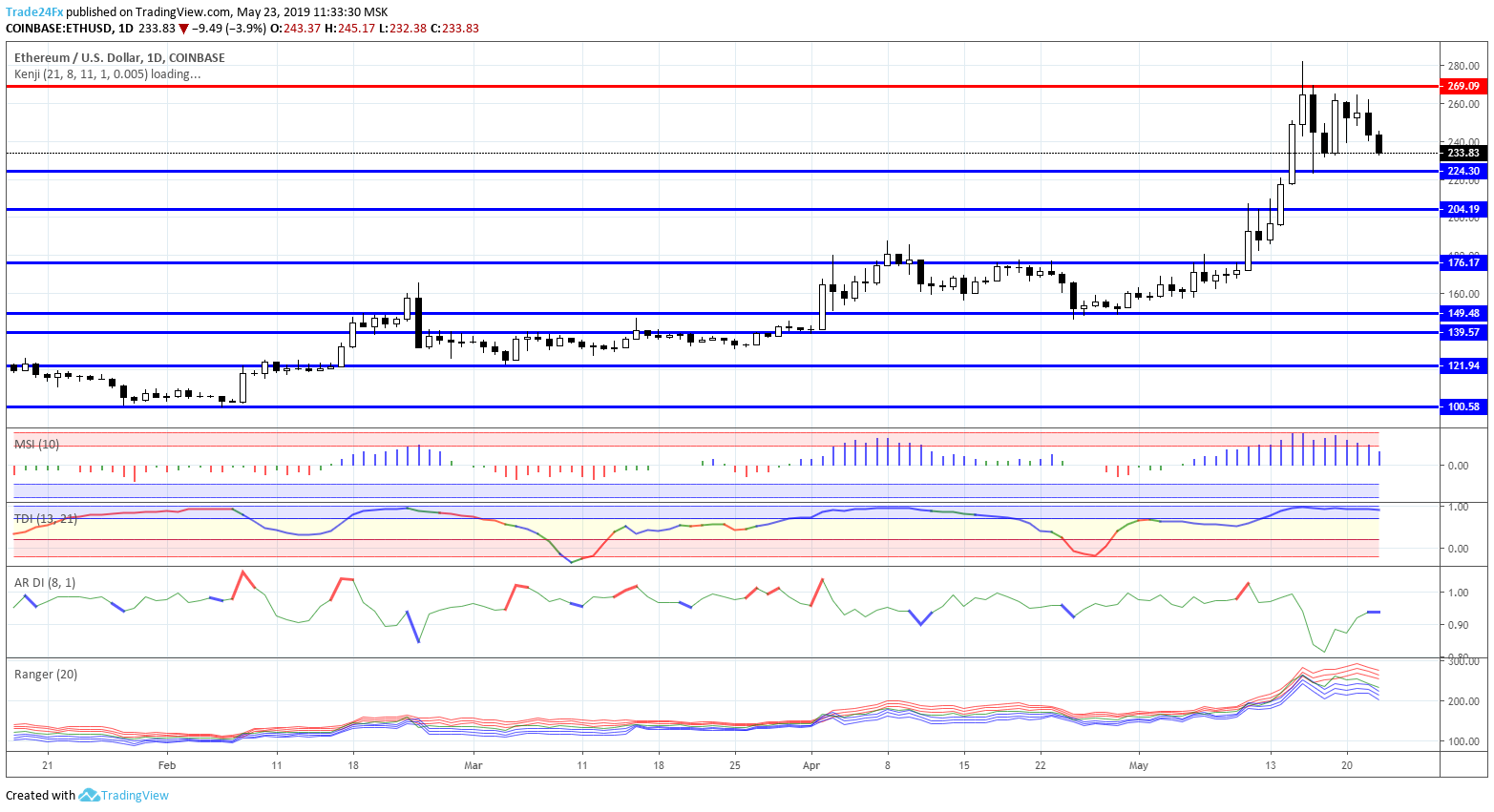Open the TradingView link in footer

click(x=135, y=795)
